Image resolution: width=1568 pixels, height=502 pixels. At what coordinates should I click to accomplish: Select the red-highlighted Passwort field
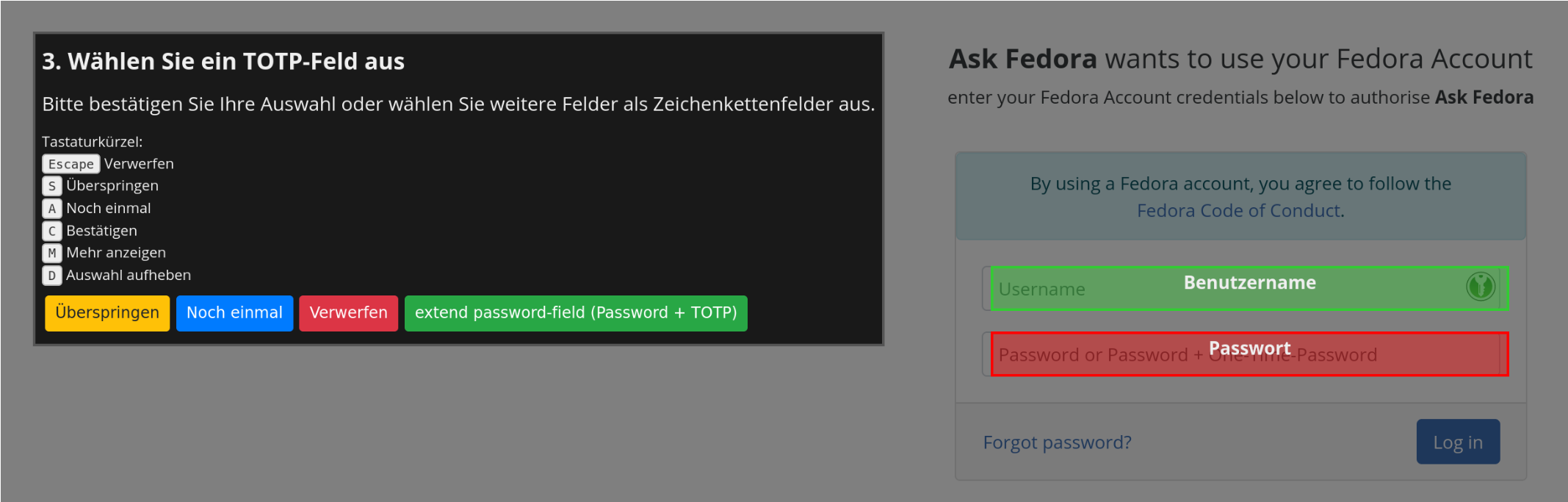click(1249, 354)
